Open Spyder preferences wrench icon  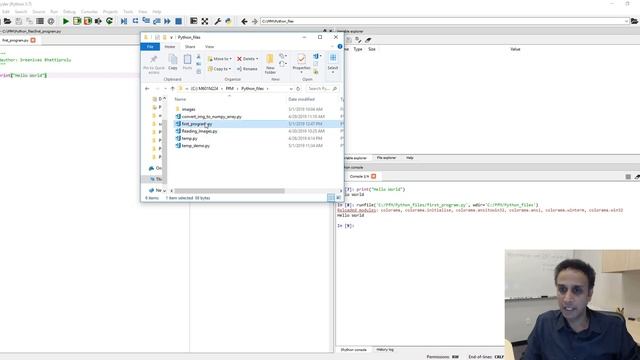point(218,21)
